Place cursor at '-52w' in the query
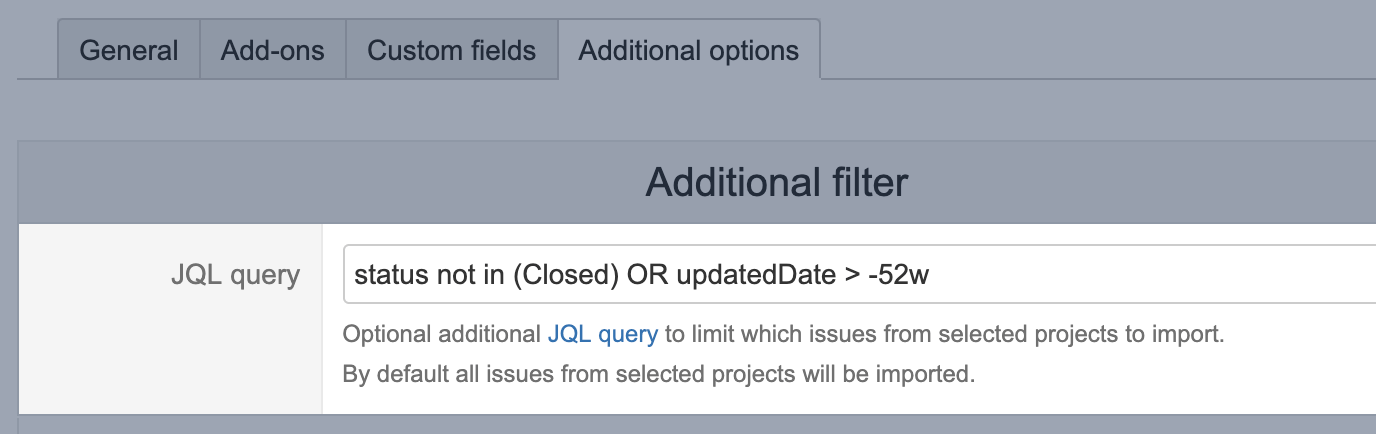Image resolution: width=1376 pixels, height=434 pixels. pyautogui.click(x=898, y=275)
